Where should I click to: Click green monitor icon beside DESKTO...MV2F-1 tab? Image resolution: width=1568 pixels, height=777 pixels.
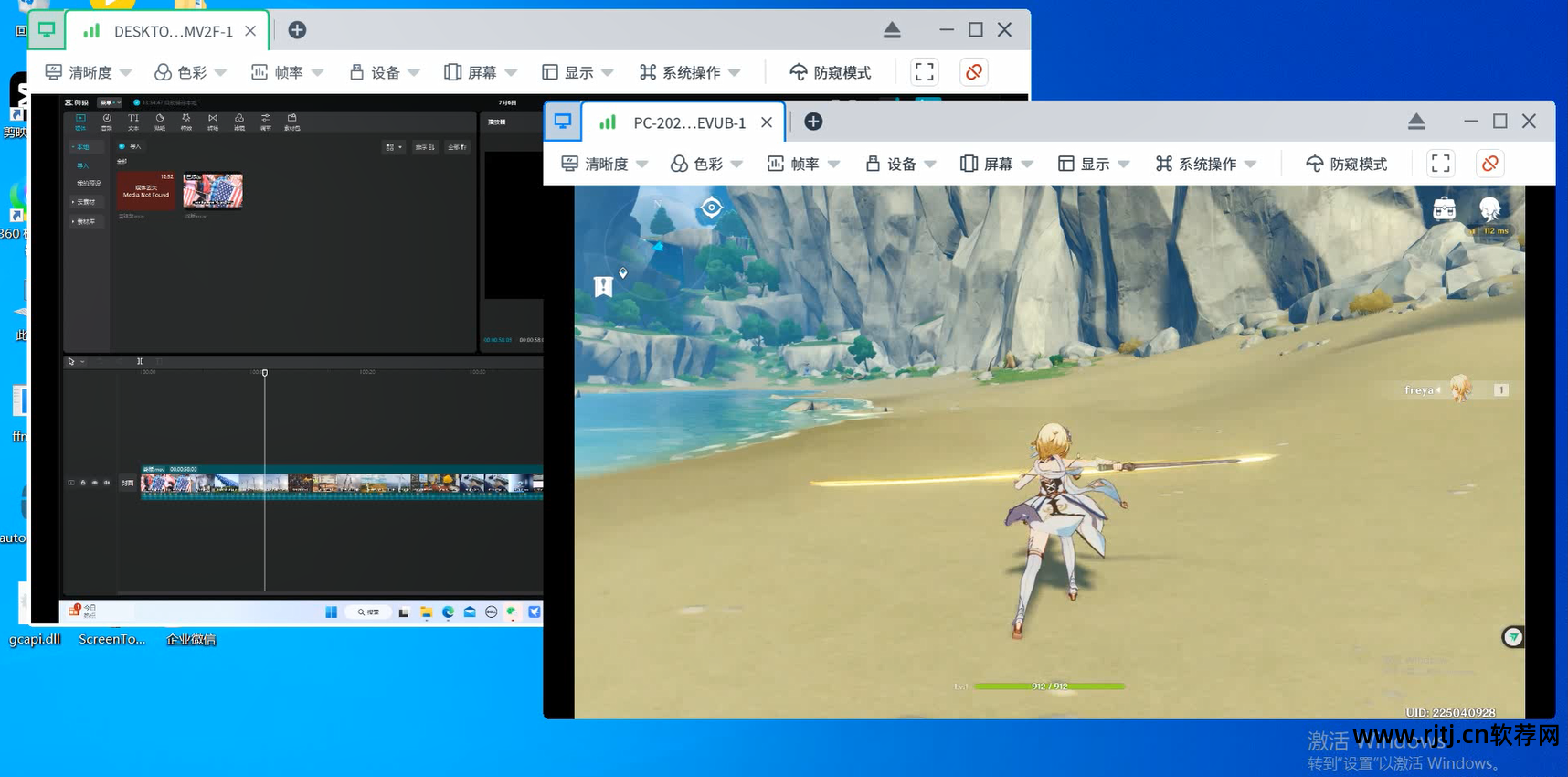click(46, 31)
